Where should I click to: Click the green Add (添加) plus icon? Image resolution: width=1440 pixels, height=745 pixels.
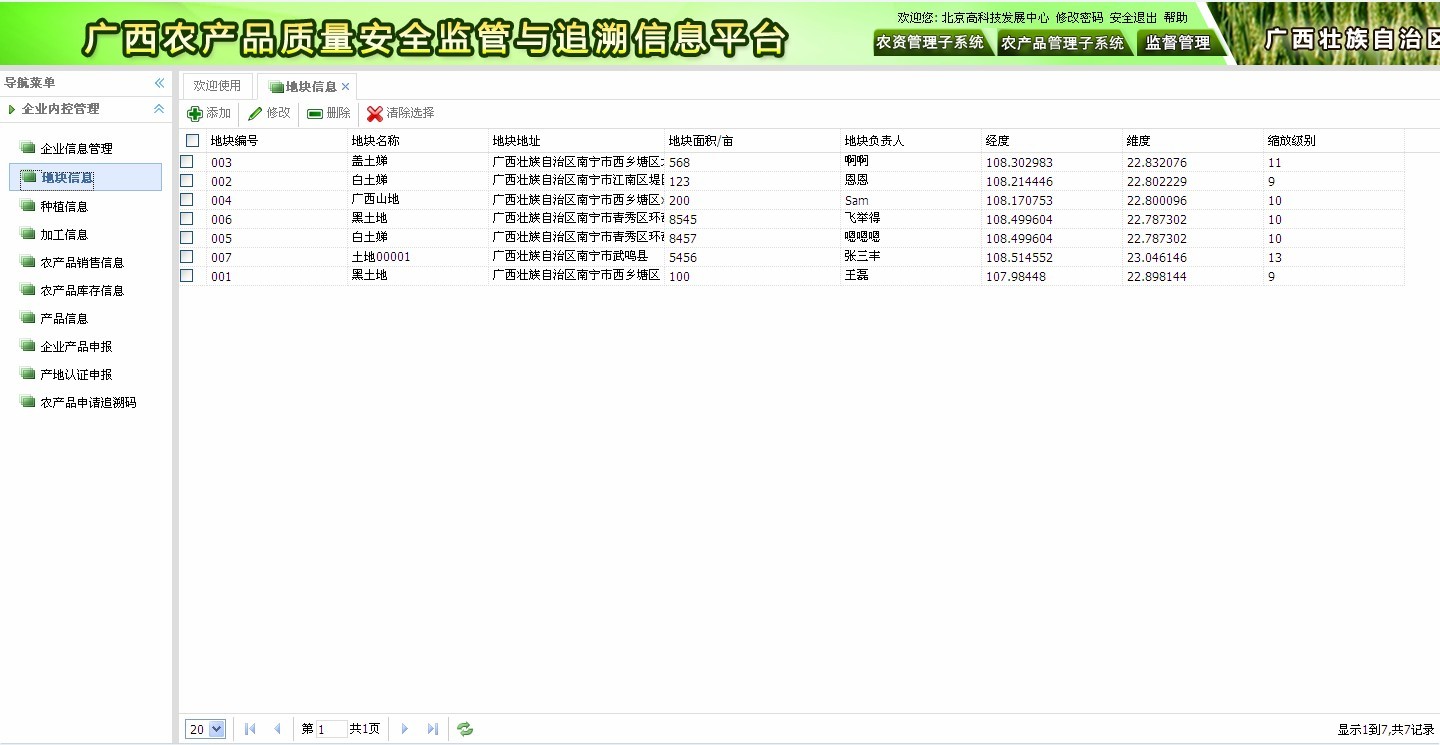[x=195, y=114]
